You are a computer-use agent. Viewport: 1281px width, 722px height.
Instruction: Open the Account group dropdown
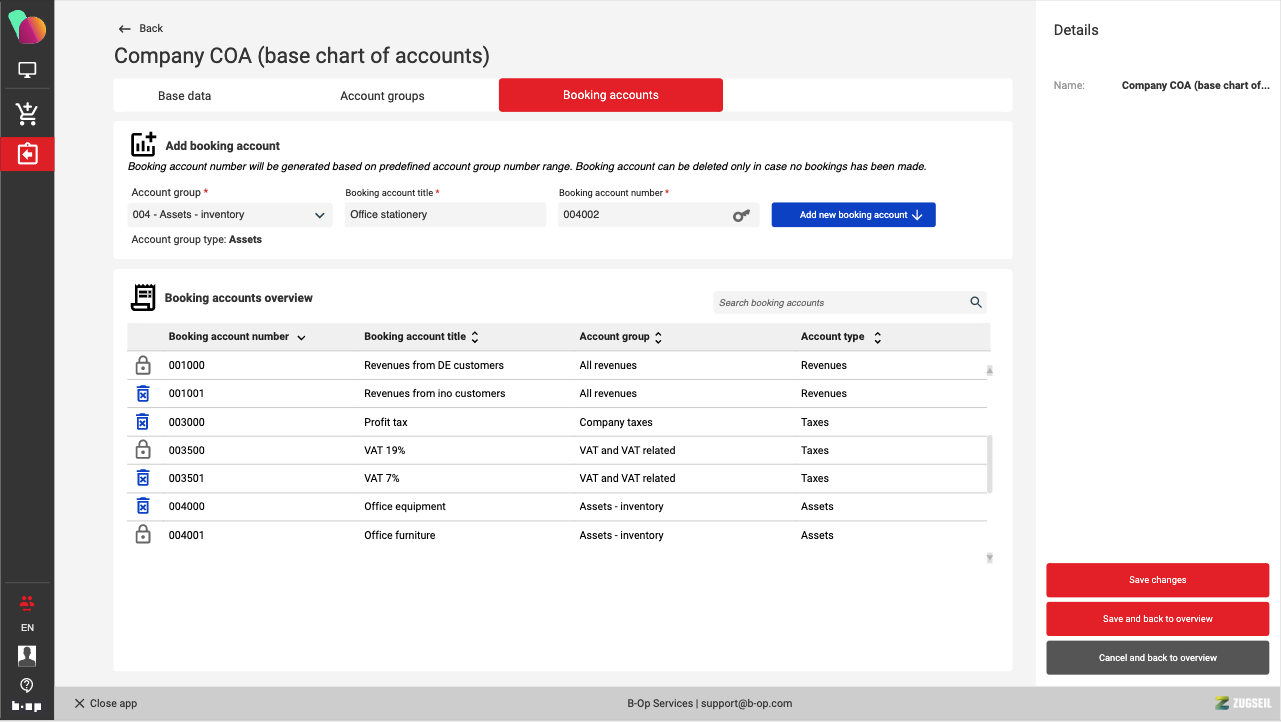pyautogui.click(x=231, y=215)
